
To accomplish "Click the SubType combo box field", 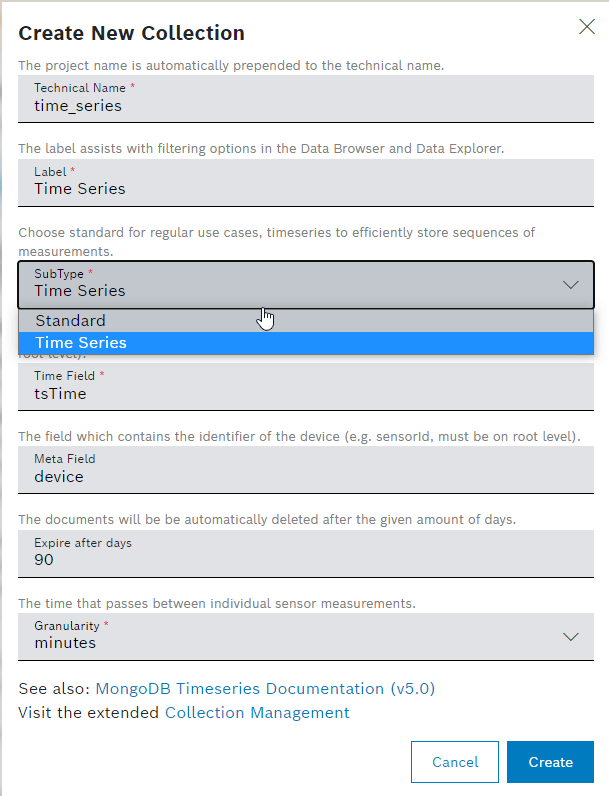I will 290,285.
